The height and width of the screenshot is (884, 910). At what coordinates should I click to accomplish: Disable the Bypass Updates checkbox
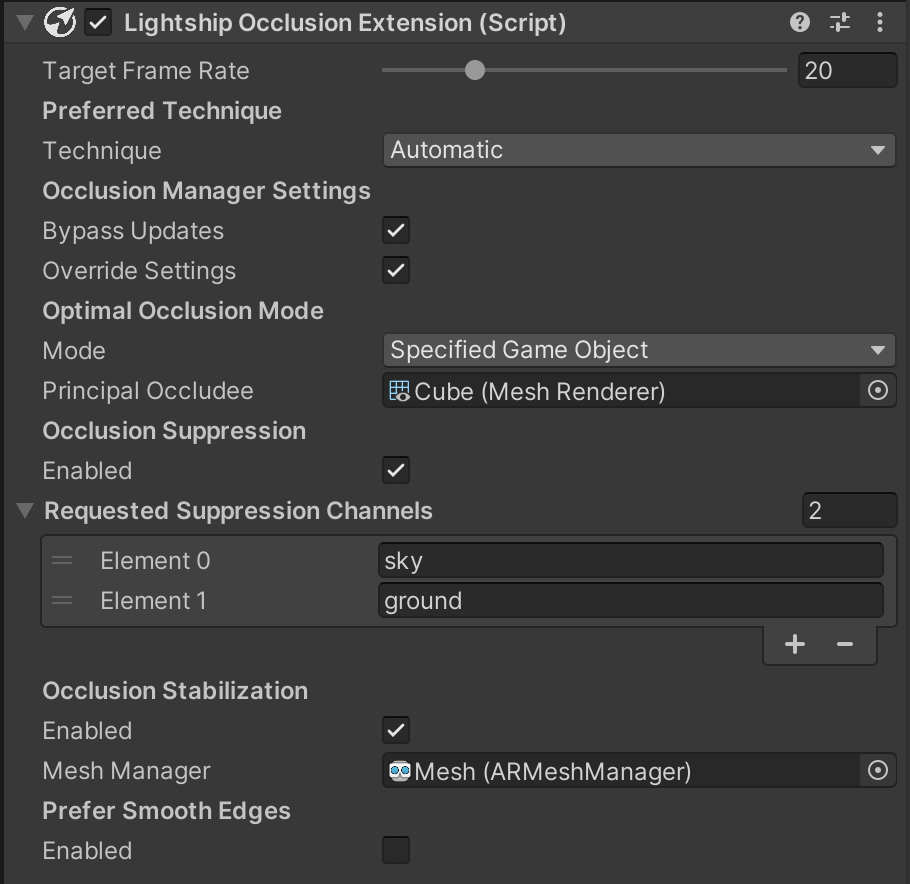395,230
